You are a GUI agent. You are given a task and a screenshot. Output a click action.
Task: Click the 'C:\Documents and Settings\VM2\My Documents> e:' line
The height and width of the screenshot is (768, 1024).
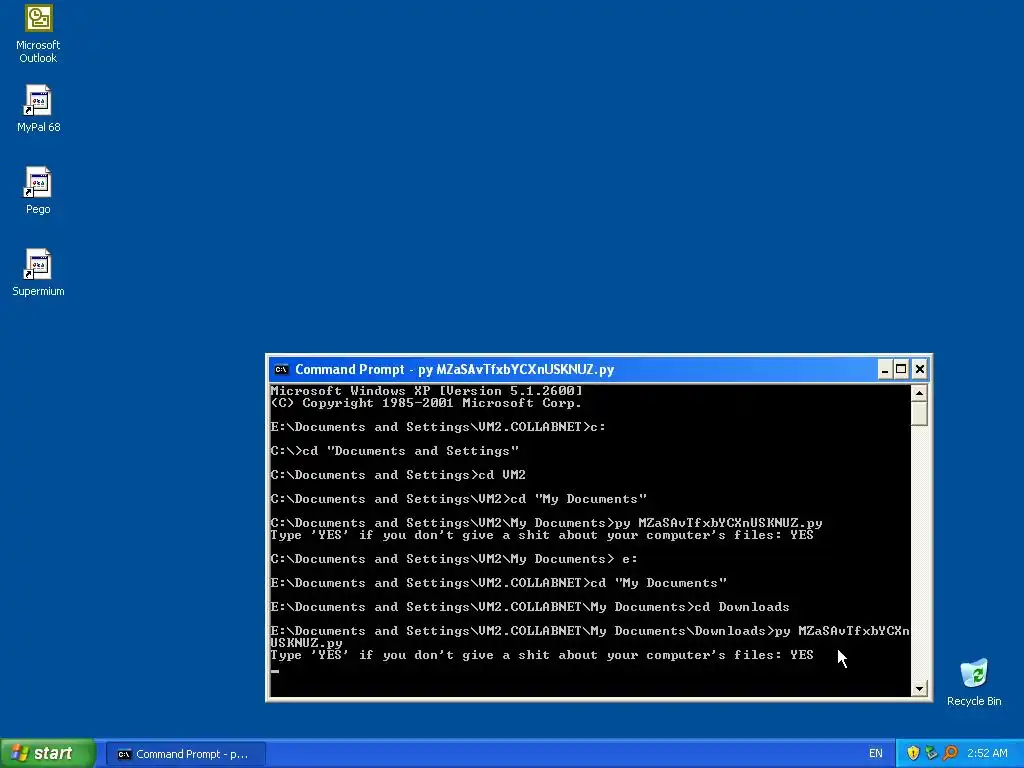[x=454, y=559]
